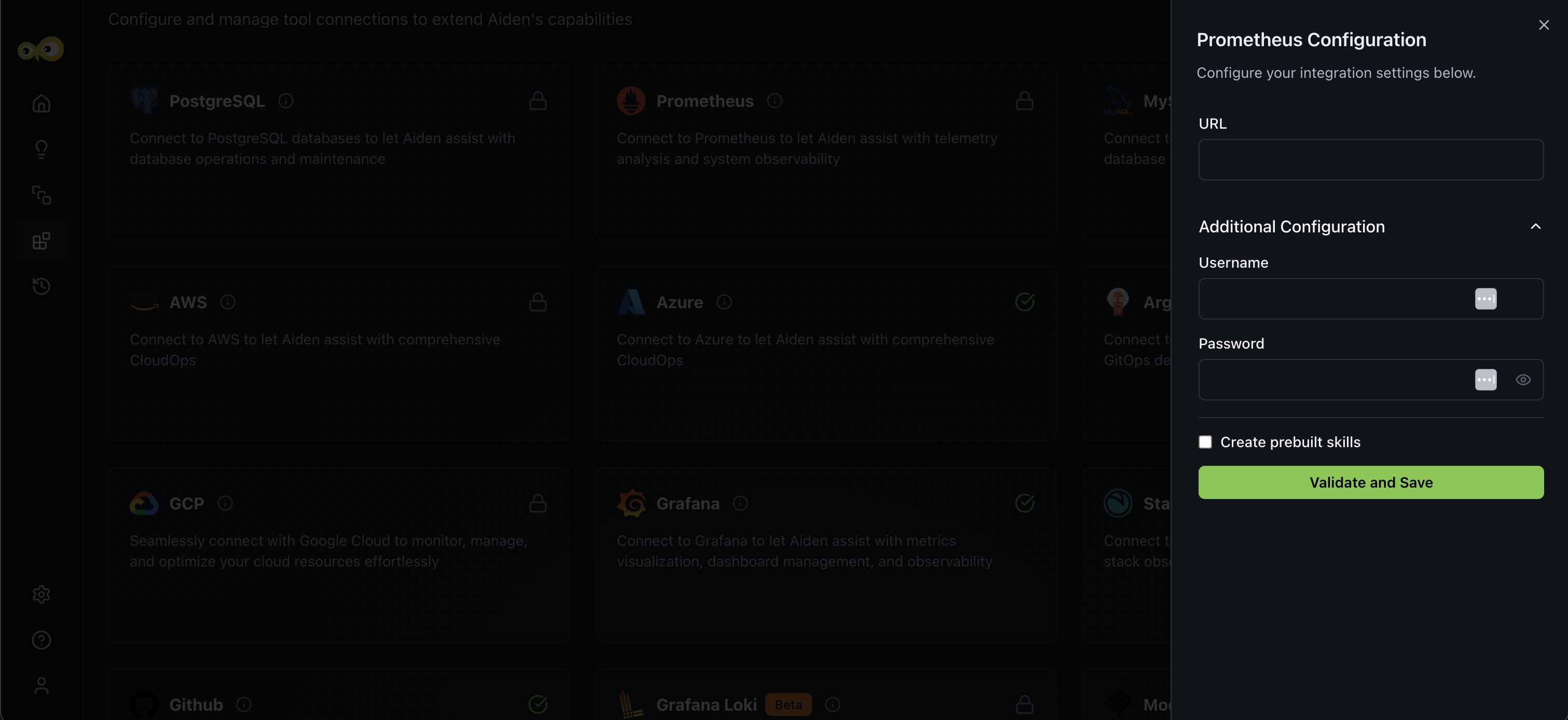Select the integrations grid sidebar icon

point(42,241)
